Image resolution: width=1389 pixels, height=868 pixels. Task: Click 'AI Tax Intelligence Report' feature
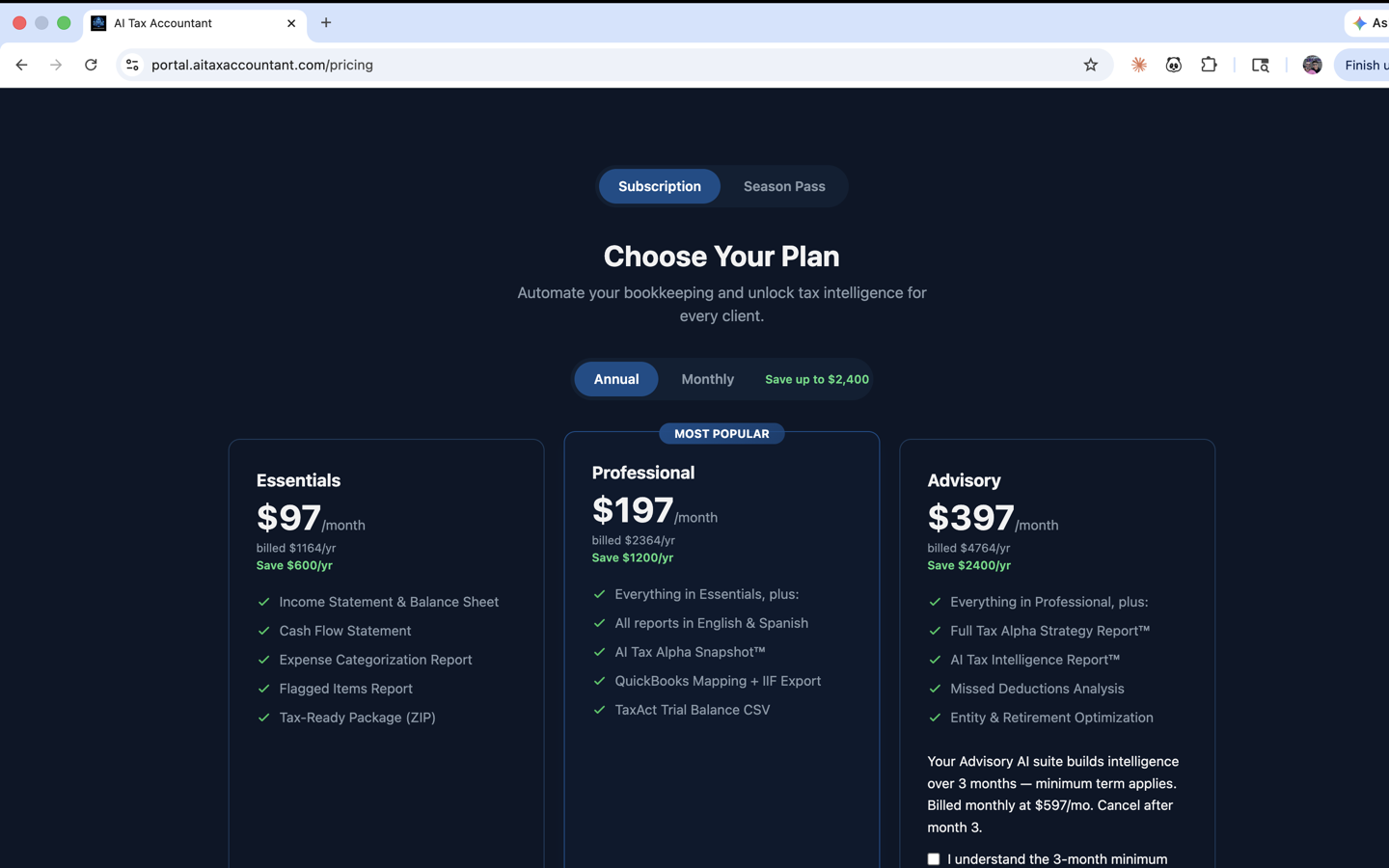(1035, 660)
